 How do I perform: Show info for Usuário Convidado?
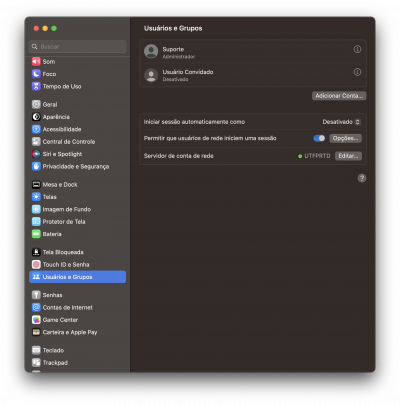357,72
